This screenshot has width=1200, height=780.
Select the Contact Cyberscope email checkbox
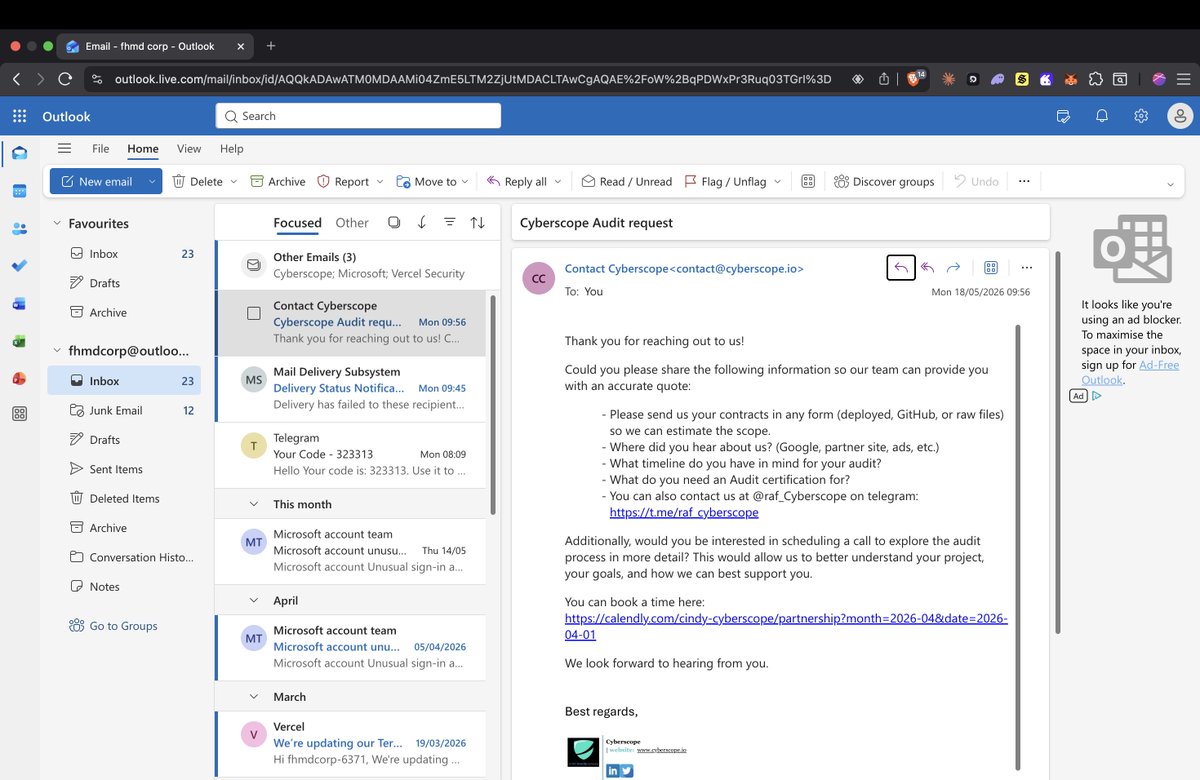click(x=254, y=313)
